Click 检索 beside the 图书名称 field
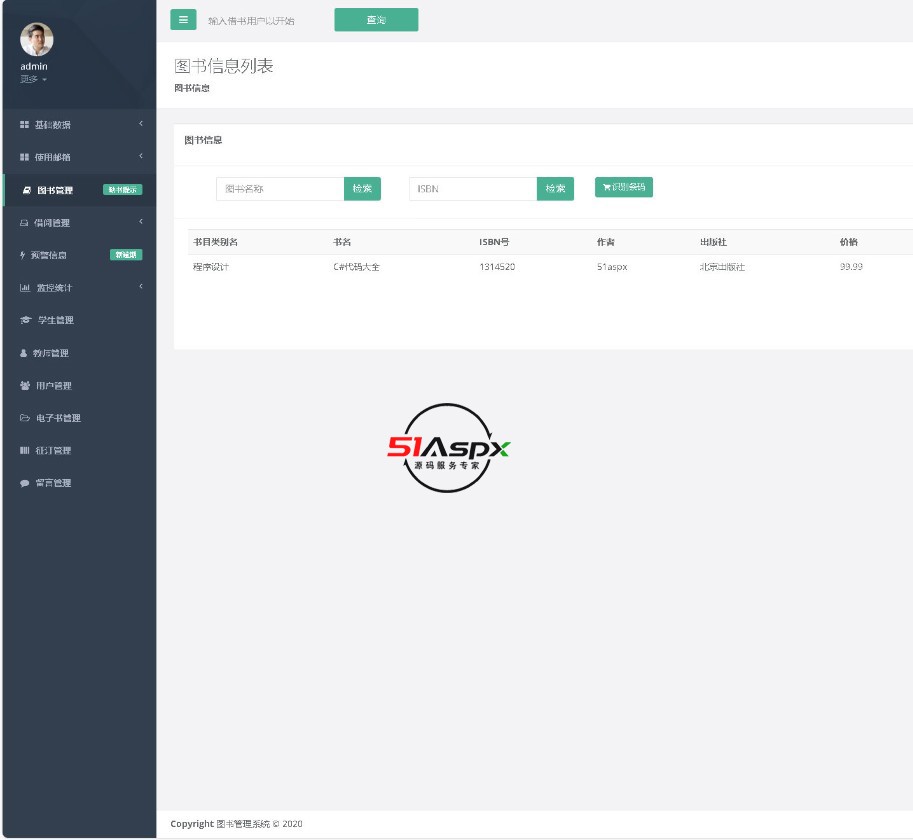Screen dimensions: 913x840 click(x=362, y=189)
